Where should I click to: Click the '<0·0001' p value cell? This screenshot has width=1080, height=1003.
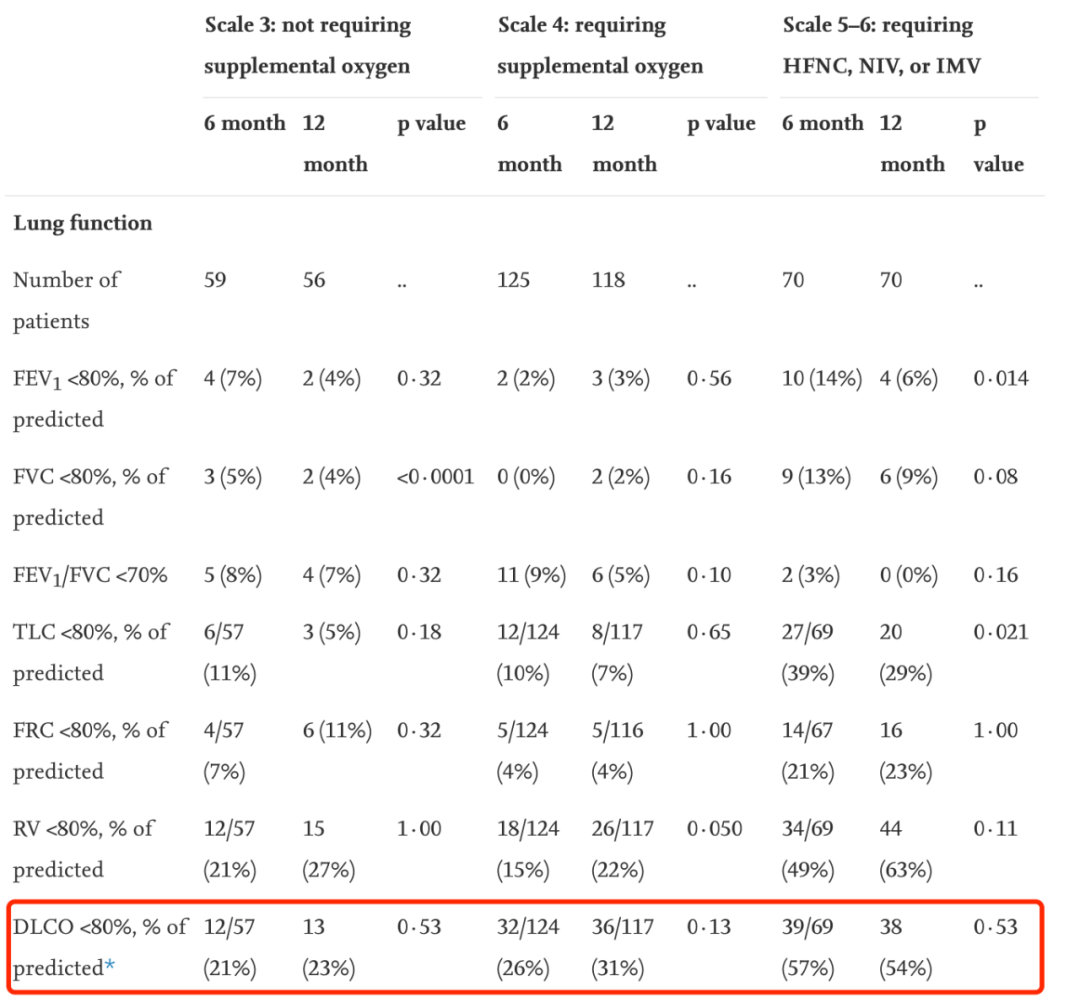[435, 477]
